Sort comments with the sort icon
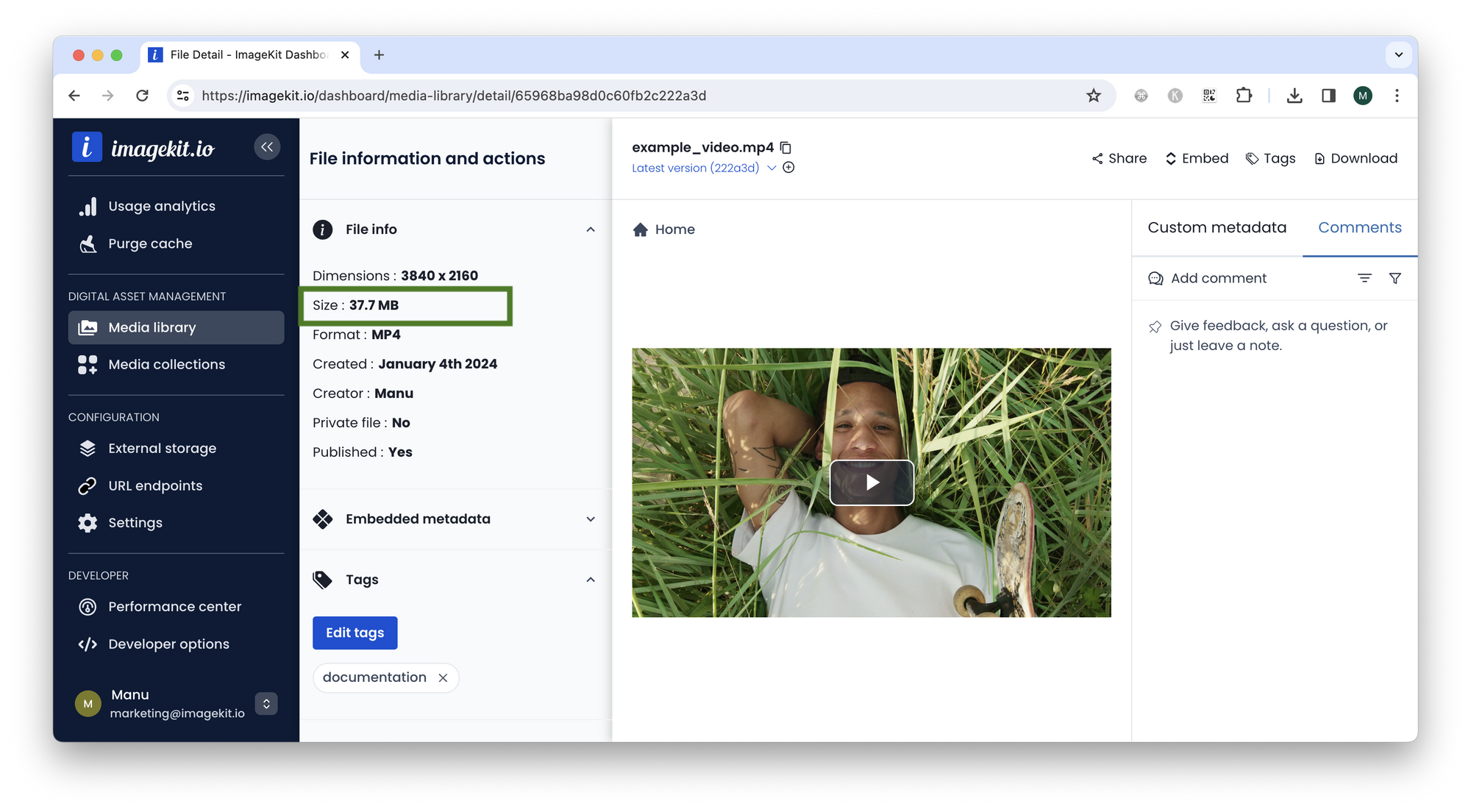The width and height of the screenshot is (1471, 812). [1364, 278]
